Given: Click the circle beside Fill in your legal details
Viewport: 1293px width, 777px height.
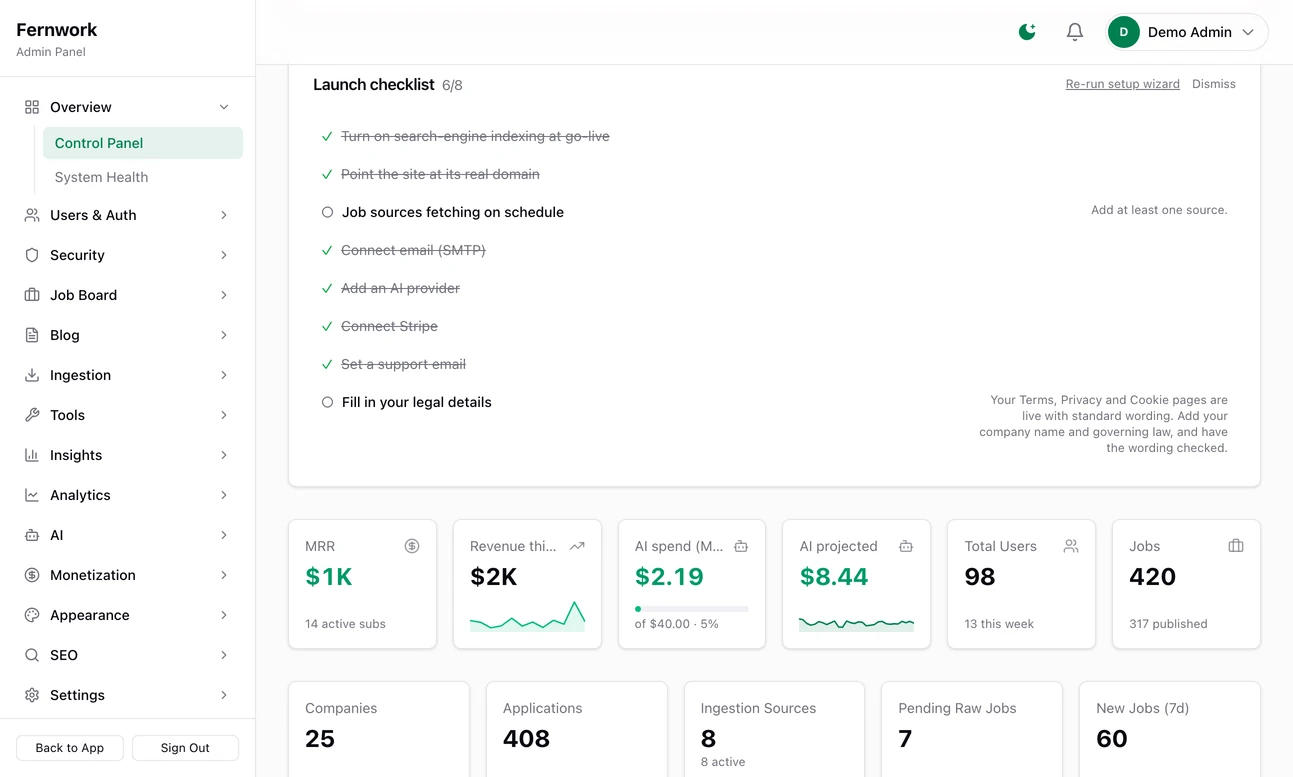Looking at the screenshot, I should pos(327,402).
